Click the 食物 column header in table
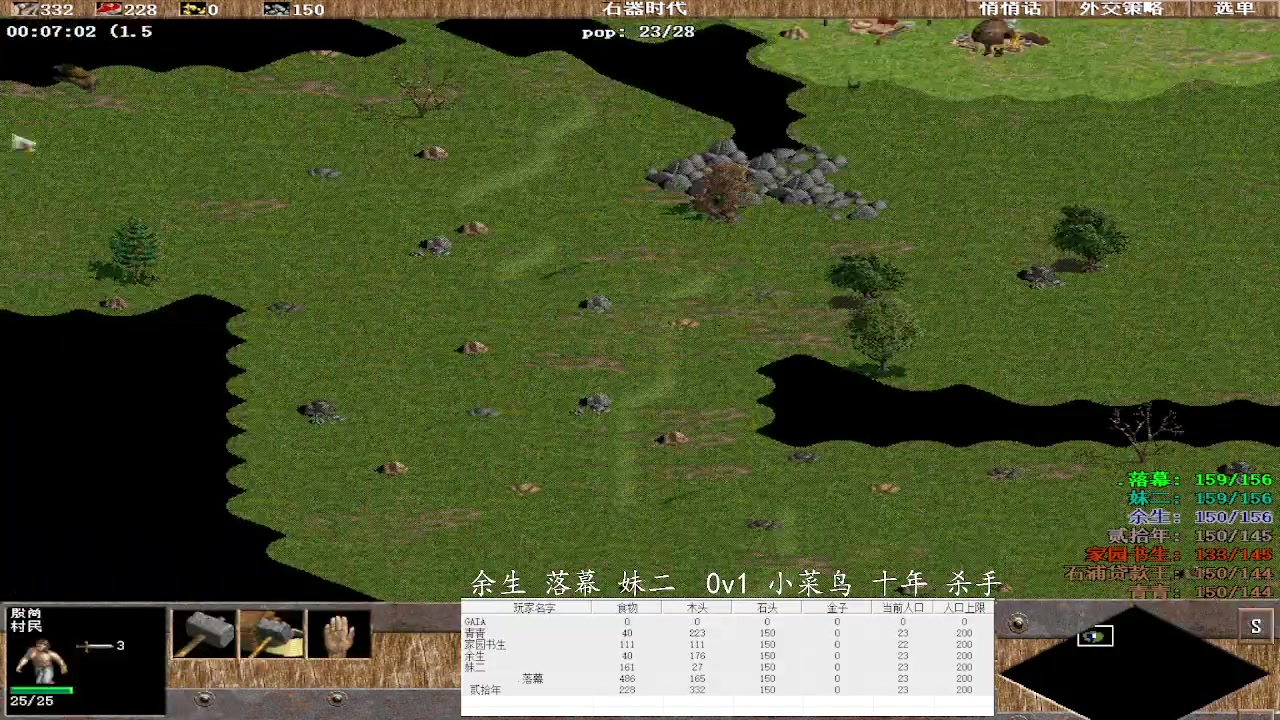This screenshot has width=1280, height=720. point(627,608)
